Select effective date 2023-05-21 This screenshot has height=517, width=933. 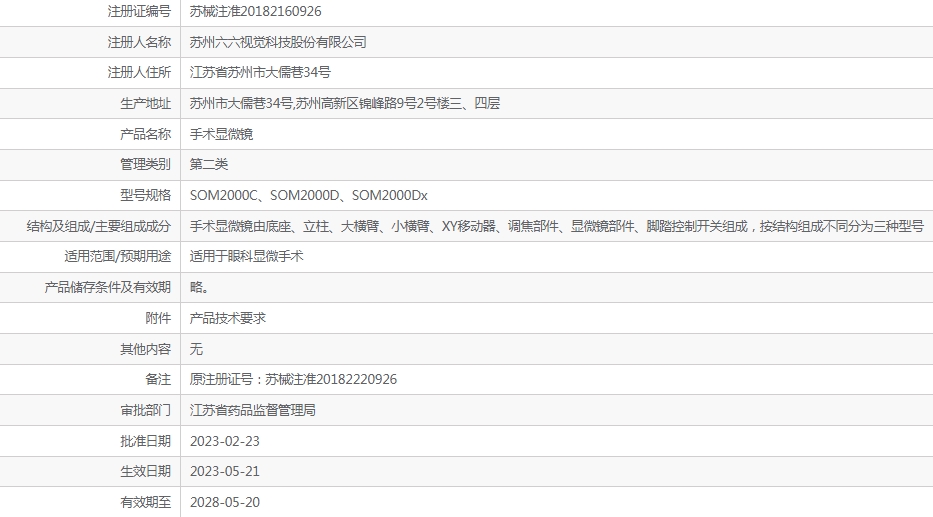coord(225,472)
